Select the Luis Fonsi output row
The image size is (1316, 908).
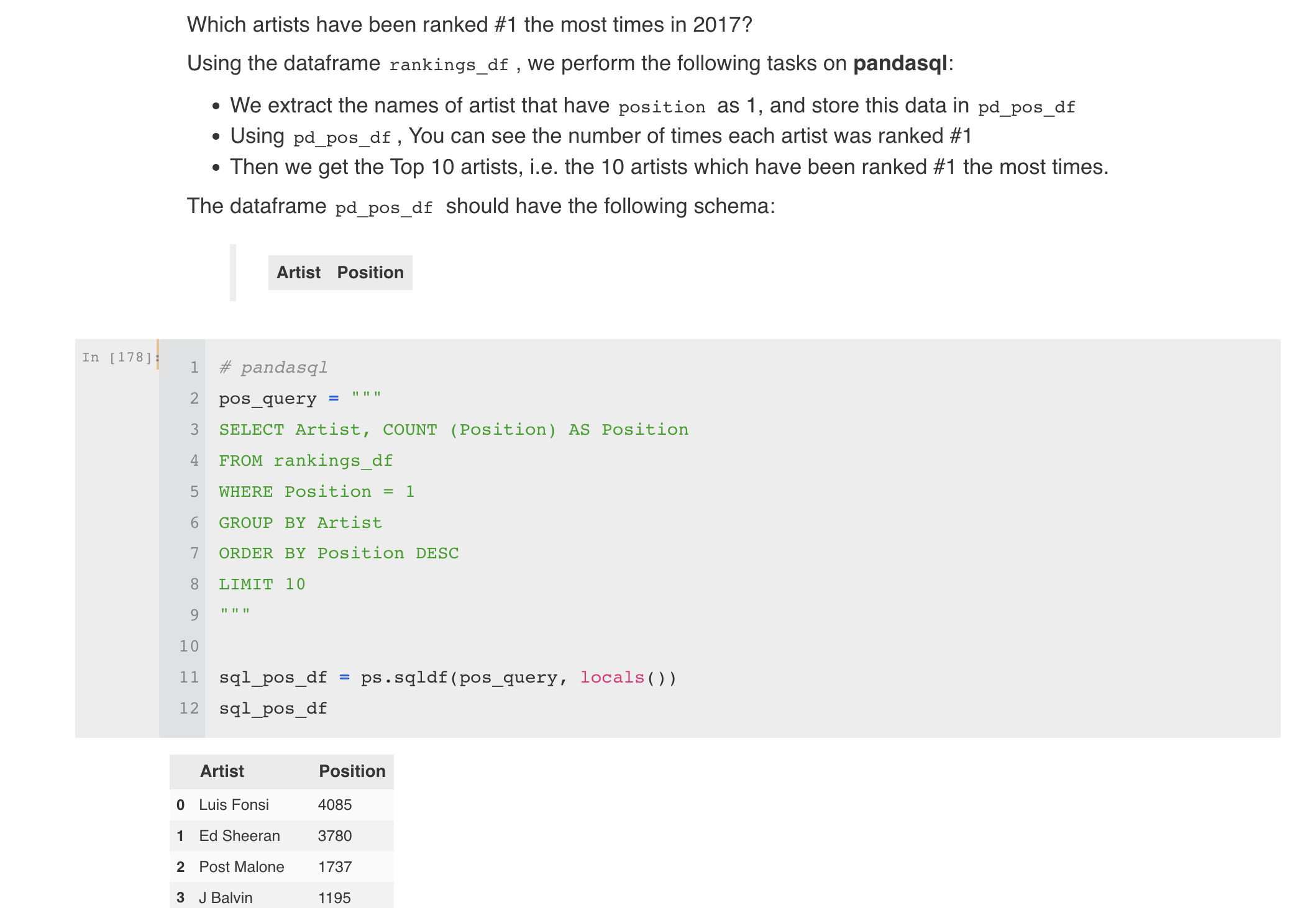tap(281, 805)
